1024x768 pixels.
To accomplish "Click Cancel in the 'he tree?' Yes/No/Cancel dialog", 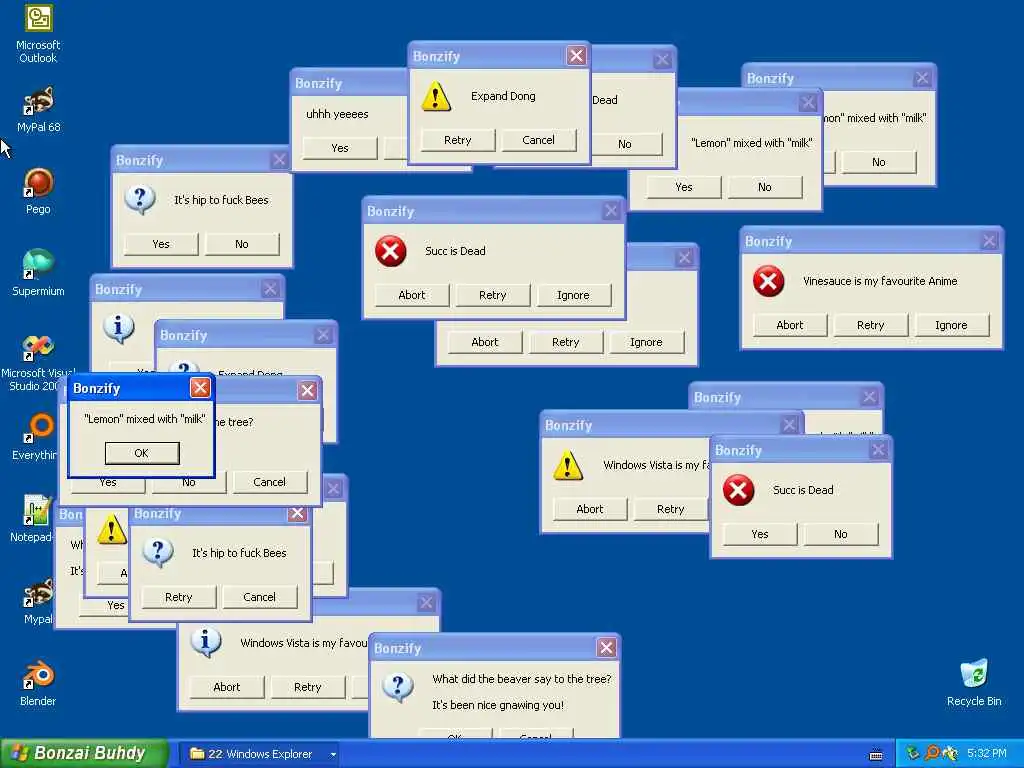I will pos(269,482).
